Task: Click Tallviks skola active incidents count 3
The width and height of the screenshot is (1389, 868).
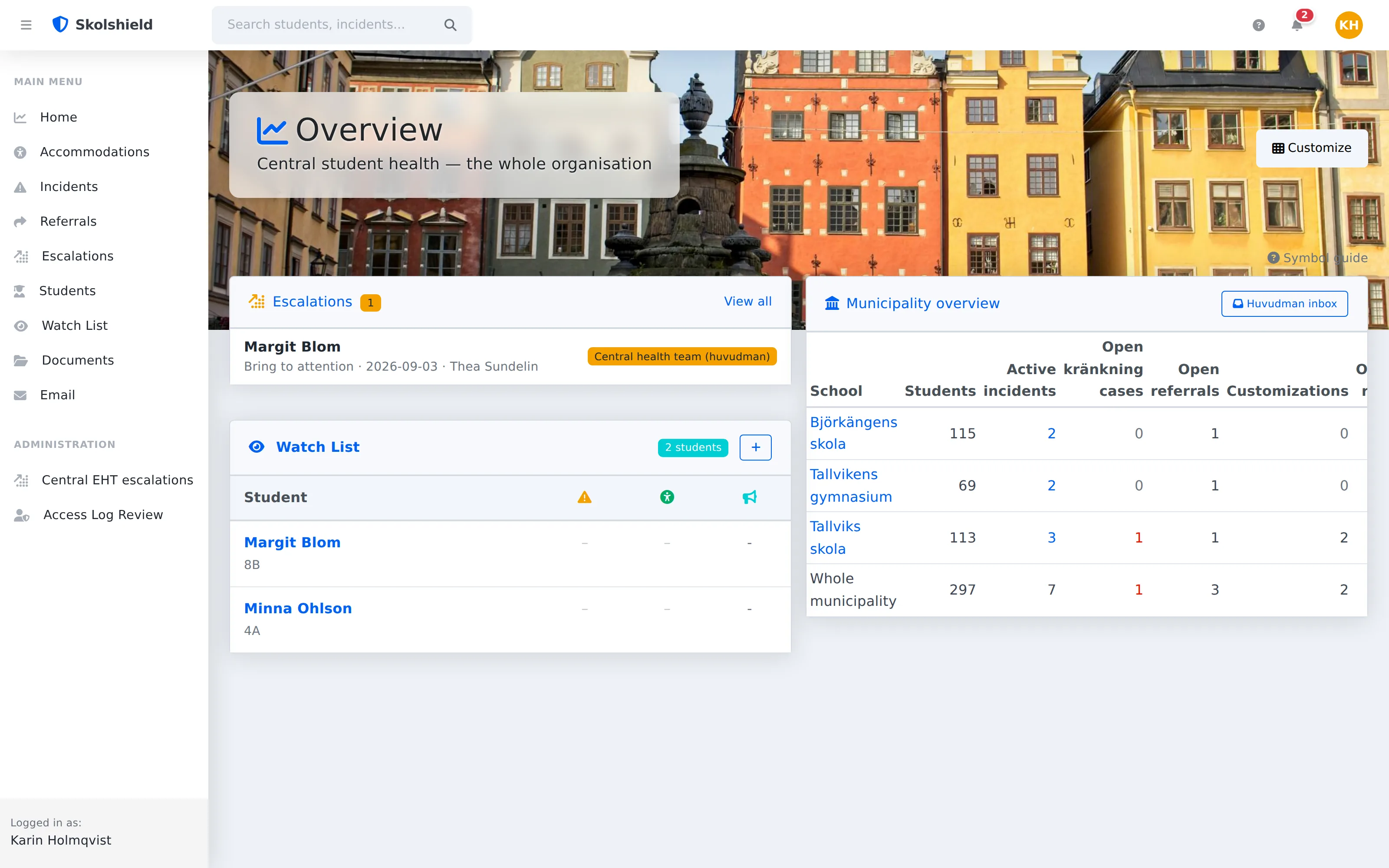Action: (1051, 538)
